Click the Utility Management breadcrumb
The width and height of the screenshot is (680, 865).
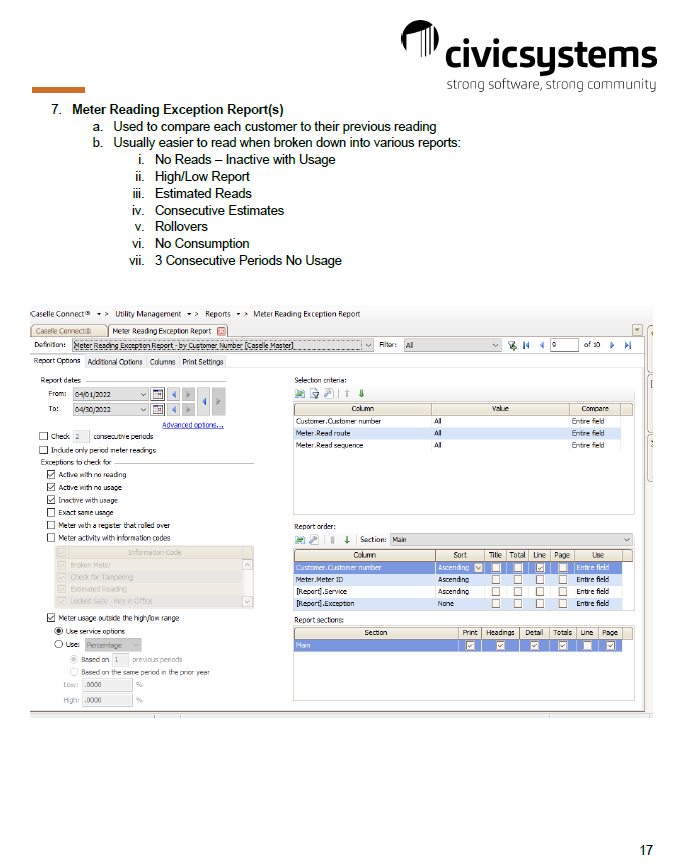tap(148, 314)
